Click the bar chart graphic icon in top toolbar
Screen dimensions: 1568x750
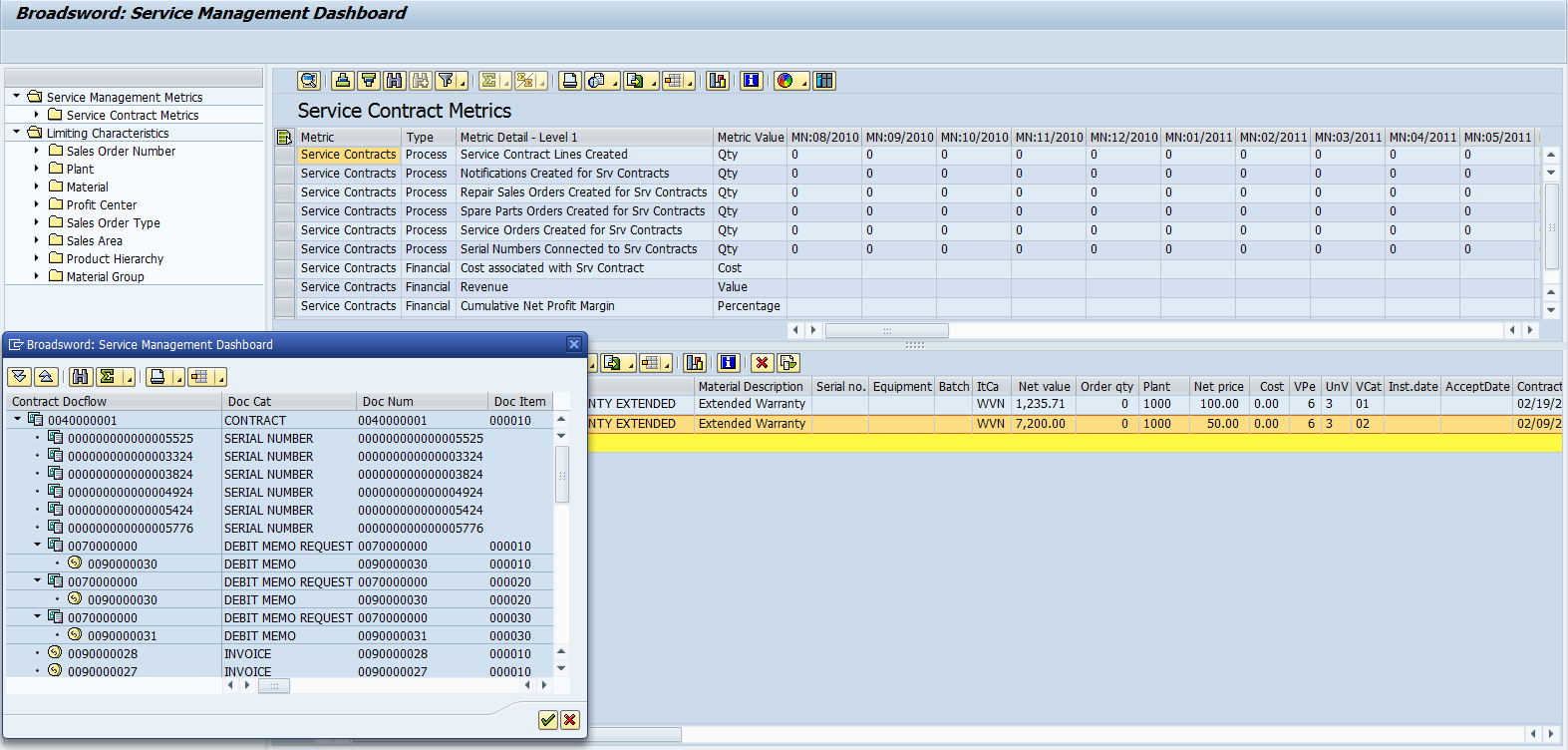[718, 81]
